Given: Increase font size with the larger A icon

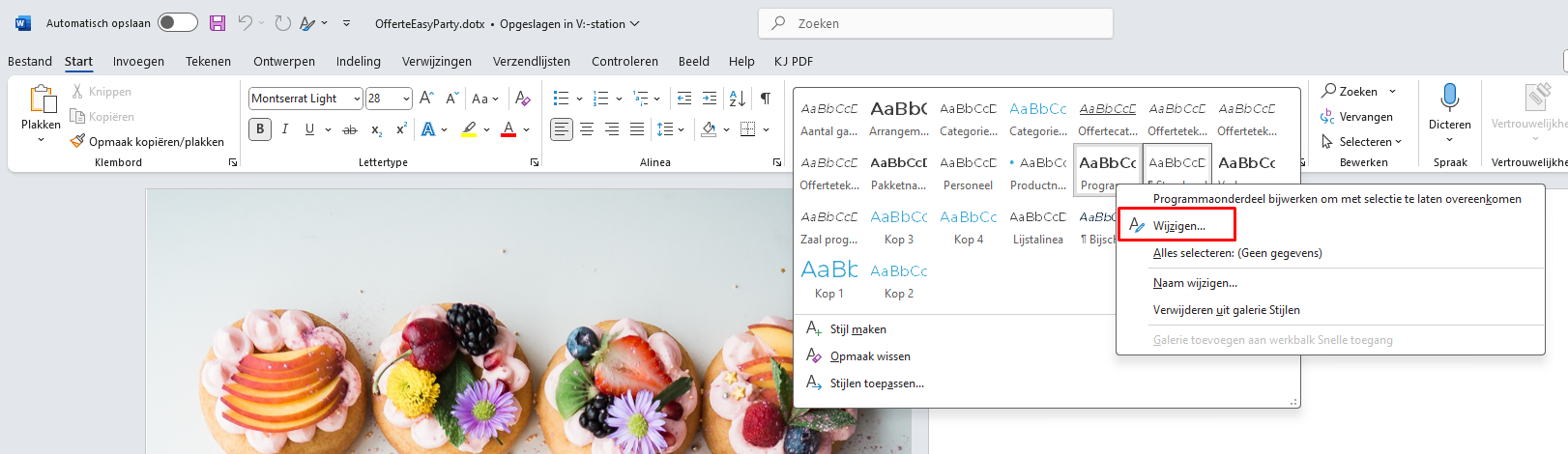Looking at the screenshot, I should click(x=426, y=99).
